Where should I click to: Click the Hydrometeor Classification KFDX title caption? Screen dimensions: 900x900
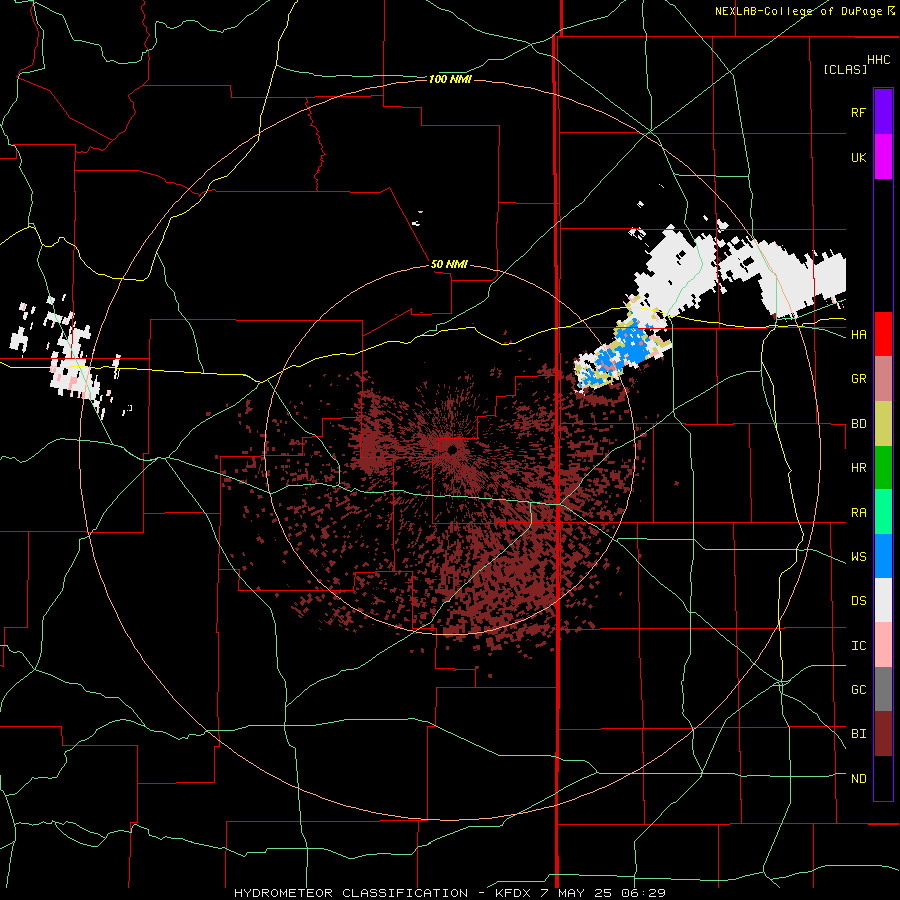point(450,893)
